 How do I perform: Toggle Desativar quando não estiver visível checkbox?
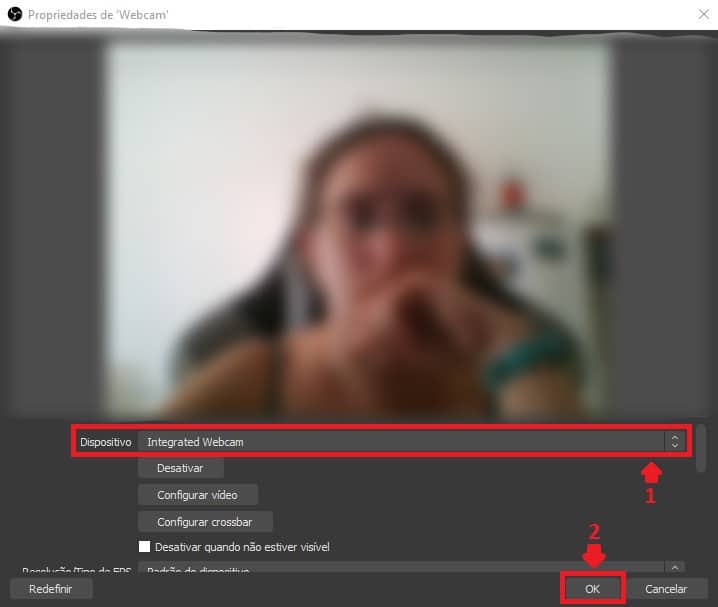point(144,547)
